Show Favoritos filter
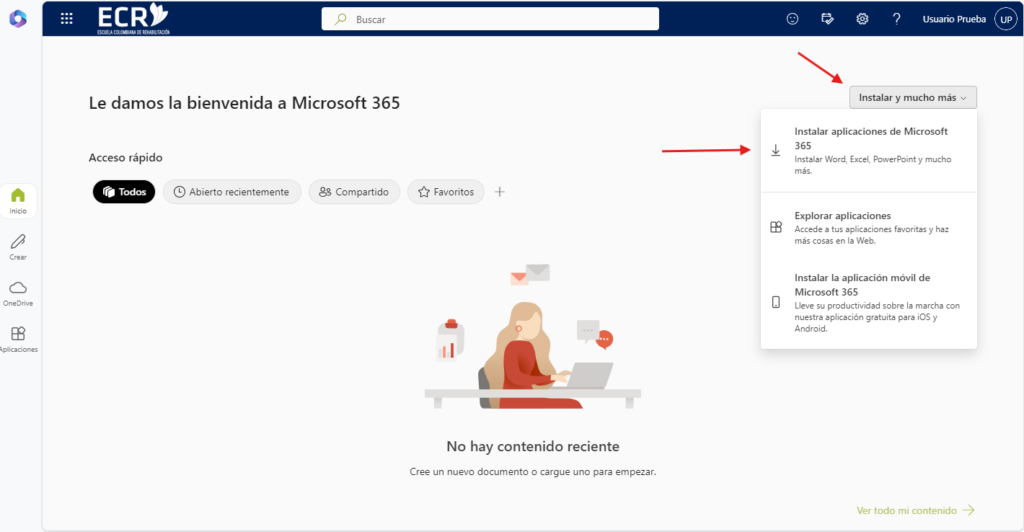 [446, 192]
